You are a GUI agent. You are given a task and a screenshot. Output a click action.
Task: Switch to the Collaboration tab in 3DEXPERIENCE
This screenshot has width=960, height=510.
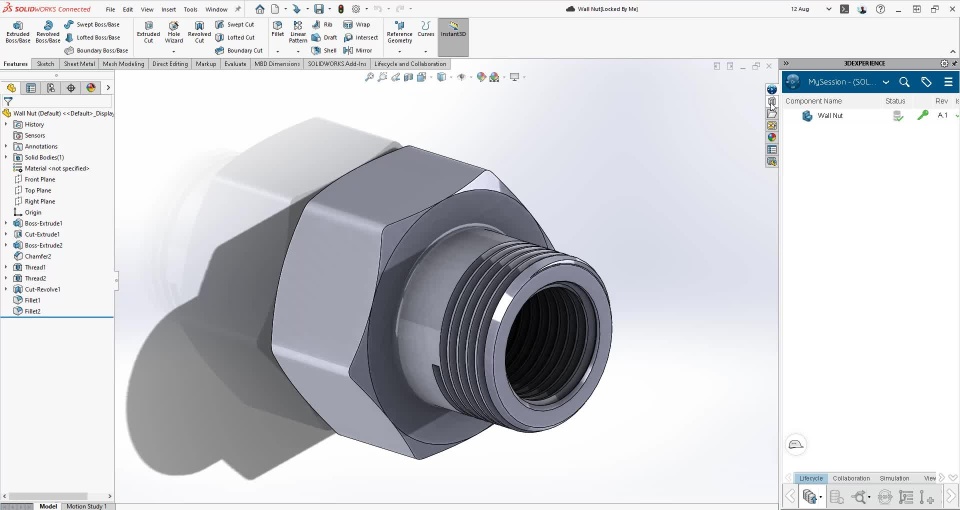click(x=851, y=478)
